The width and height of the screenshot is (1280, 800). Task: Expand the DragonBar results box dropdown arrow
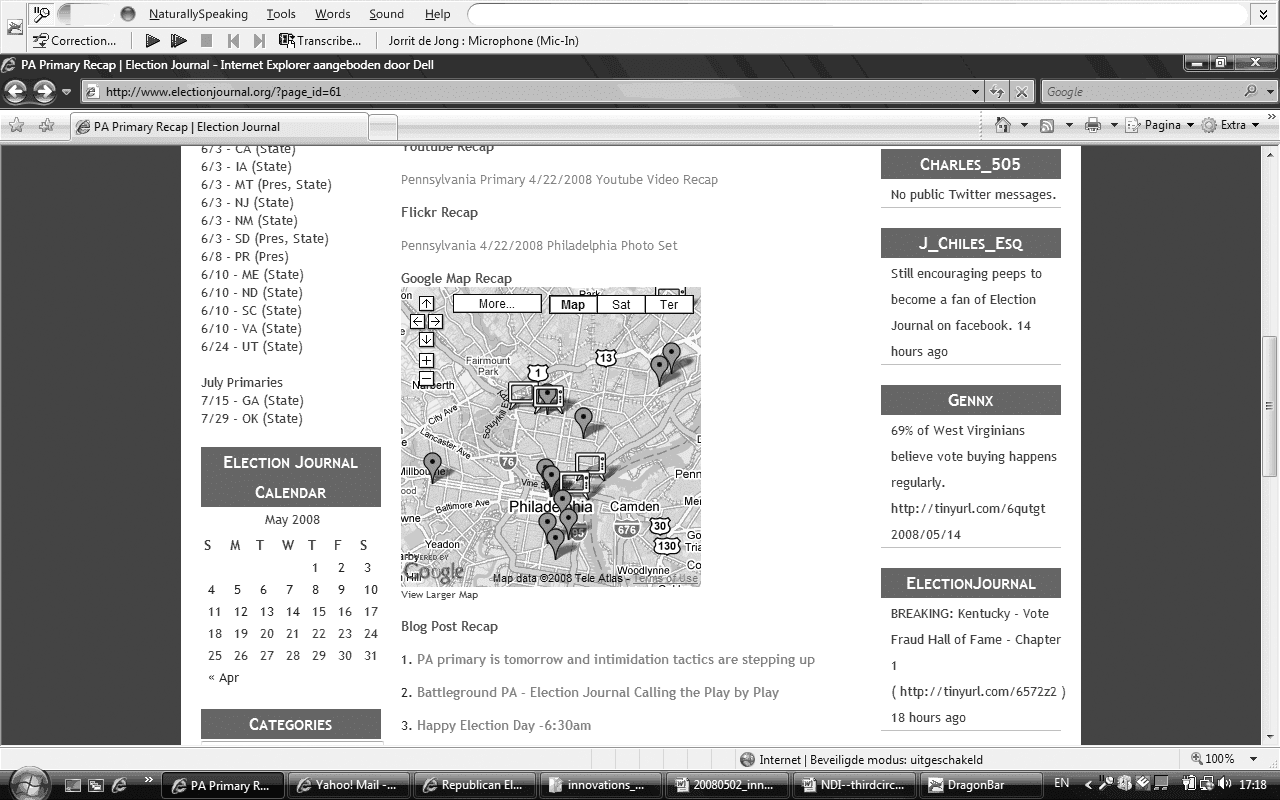pos(1264,14)
